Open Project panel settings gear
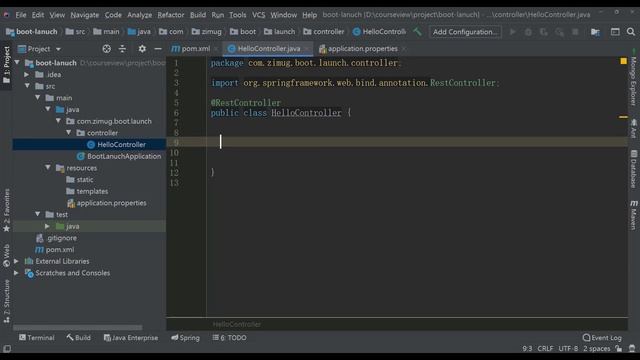This screenshot has width=640, height=360. pyautogui.click(x=142, y=49)
